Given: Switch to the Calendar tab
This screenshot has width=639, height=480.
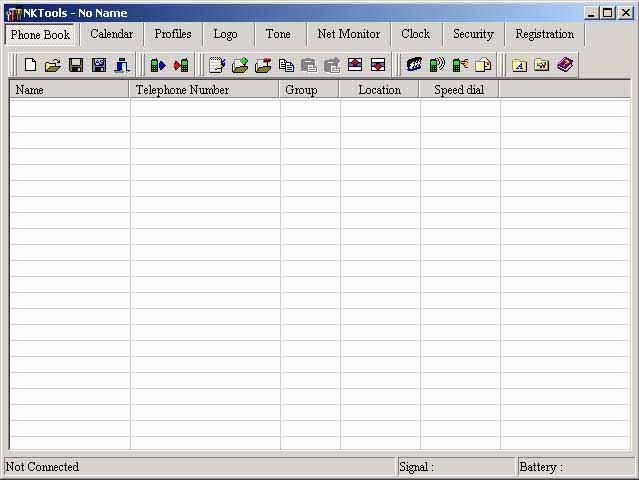Looking at the screenshot, I should click(x=111, y=34).
